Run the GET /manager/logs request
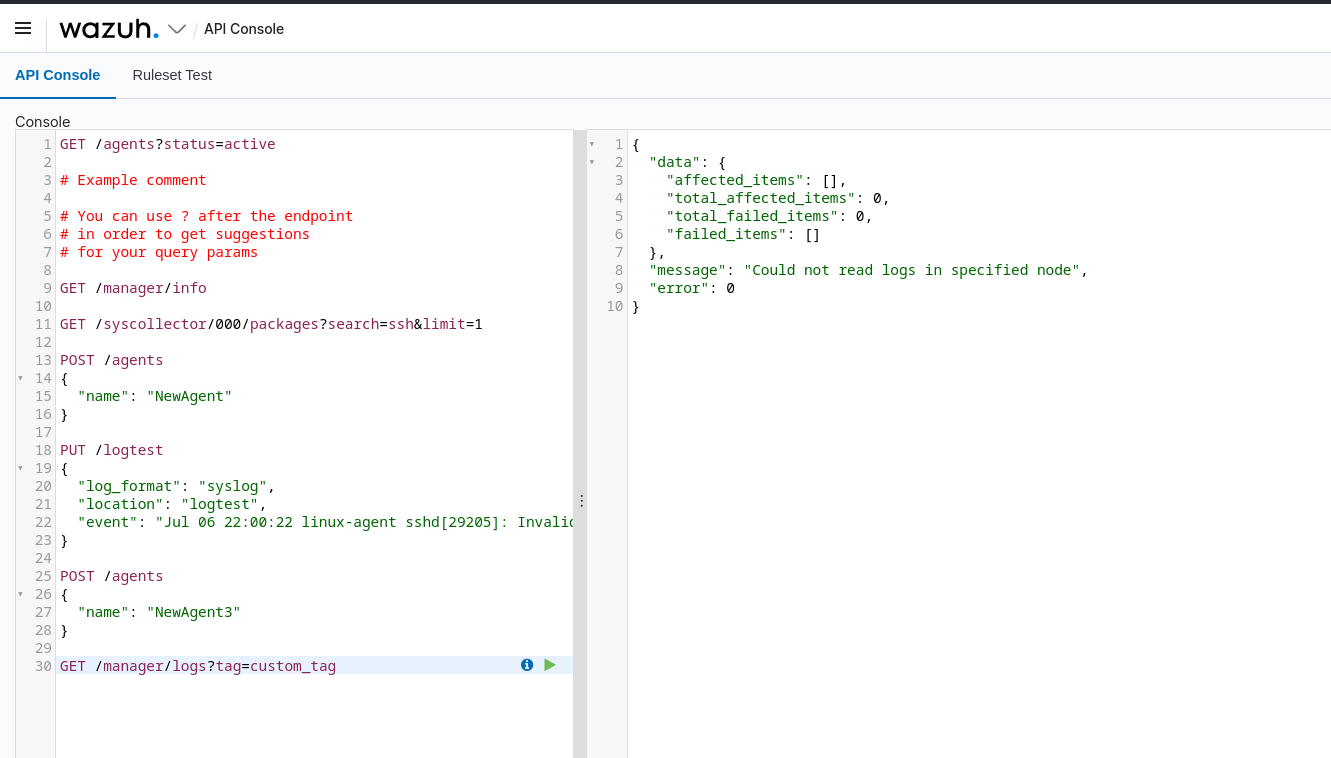1331x758 pixels. [550, 664]
